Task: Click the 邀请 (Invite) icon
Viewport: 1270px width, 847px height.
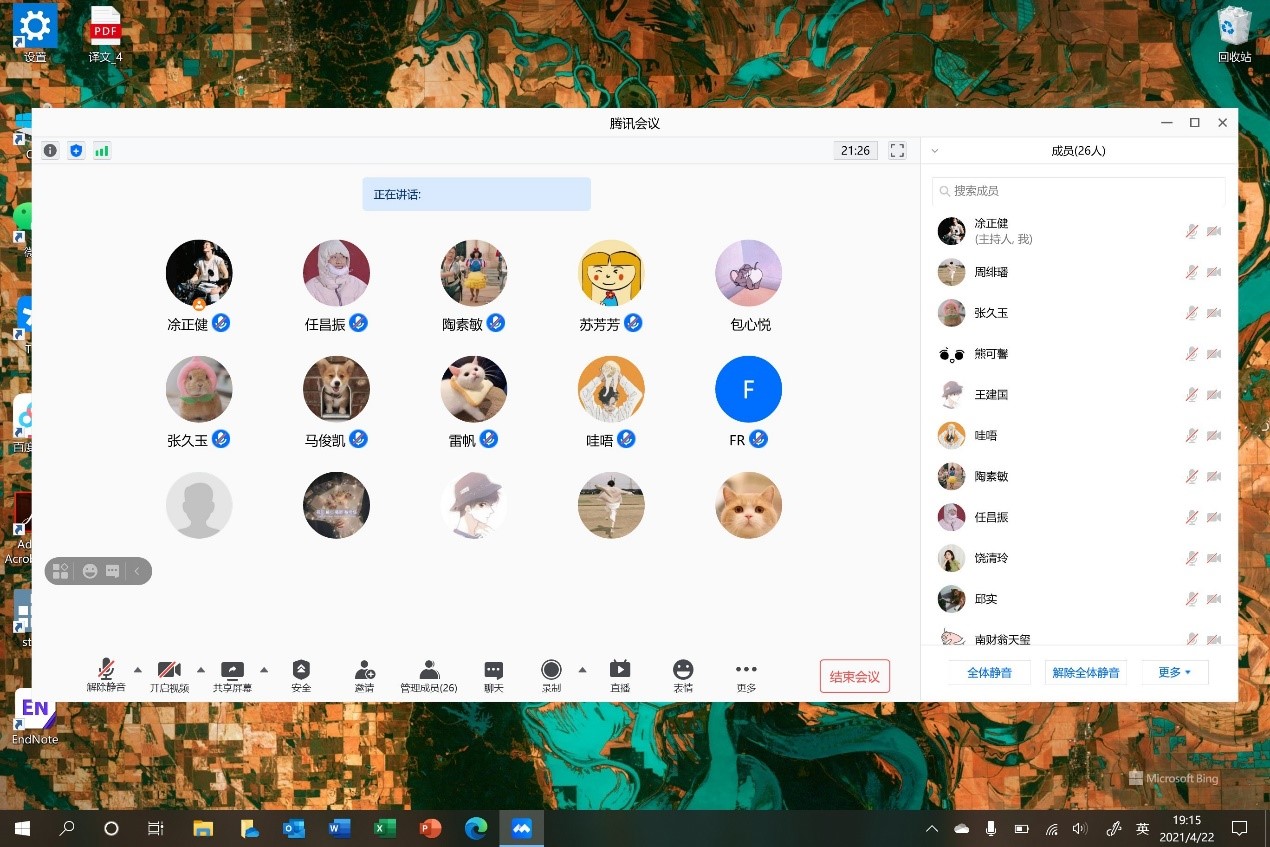Action: tap(364, 671)
